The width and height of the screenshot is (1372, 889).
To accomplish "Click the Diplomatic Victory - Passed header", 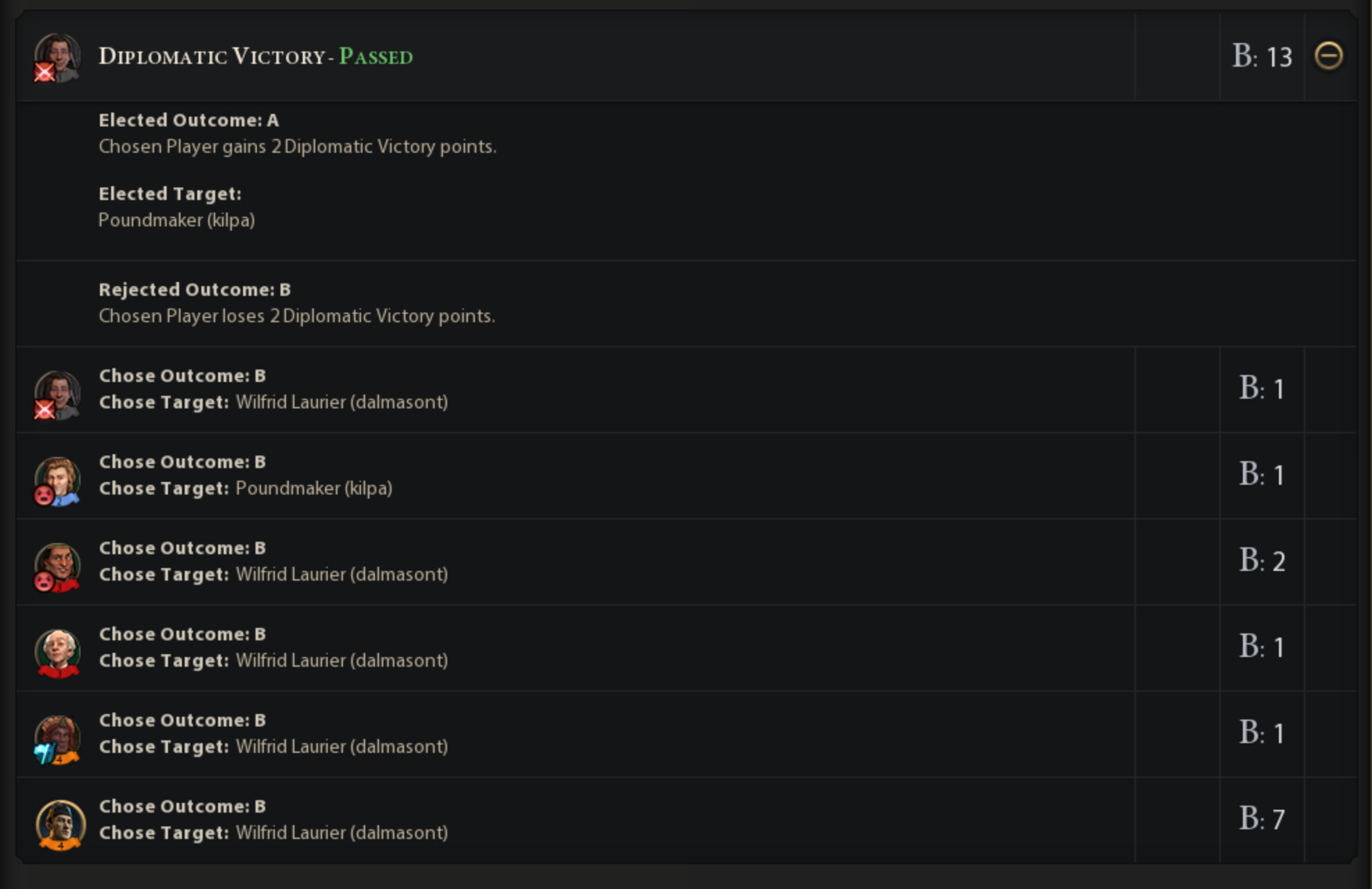I will [256, 56].
